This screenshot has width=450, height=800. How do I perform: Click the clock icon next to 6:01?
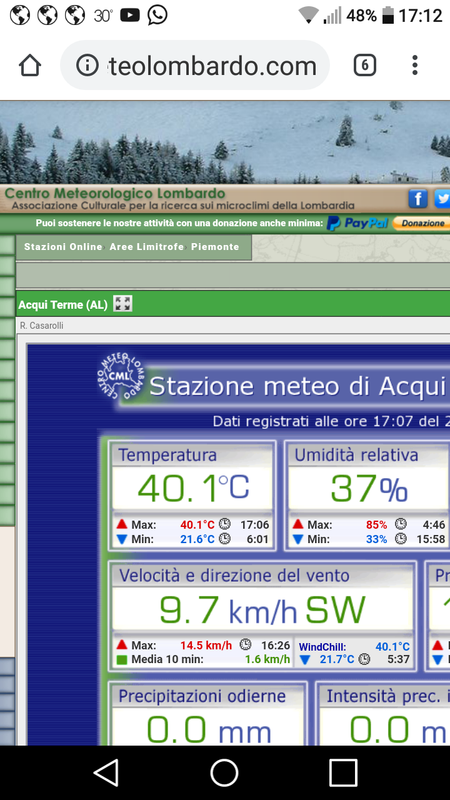[224, 539]
